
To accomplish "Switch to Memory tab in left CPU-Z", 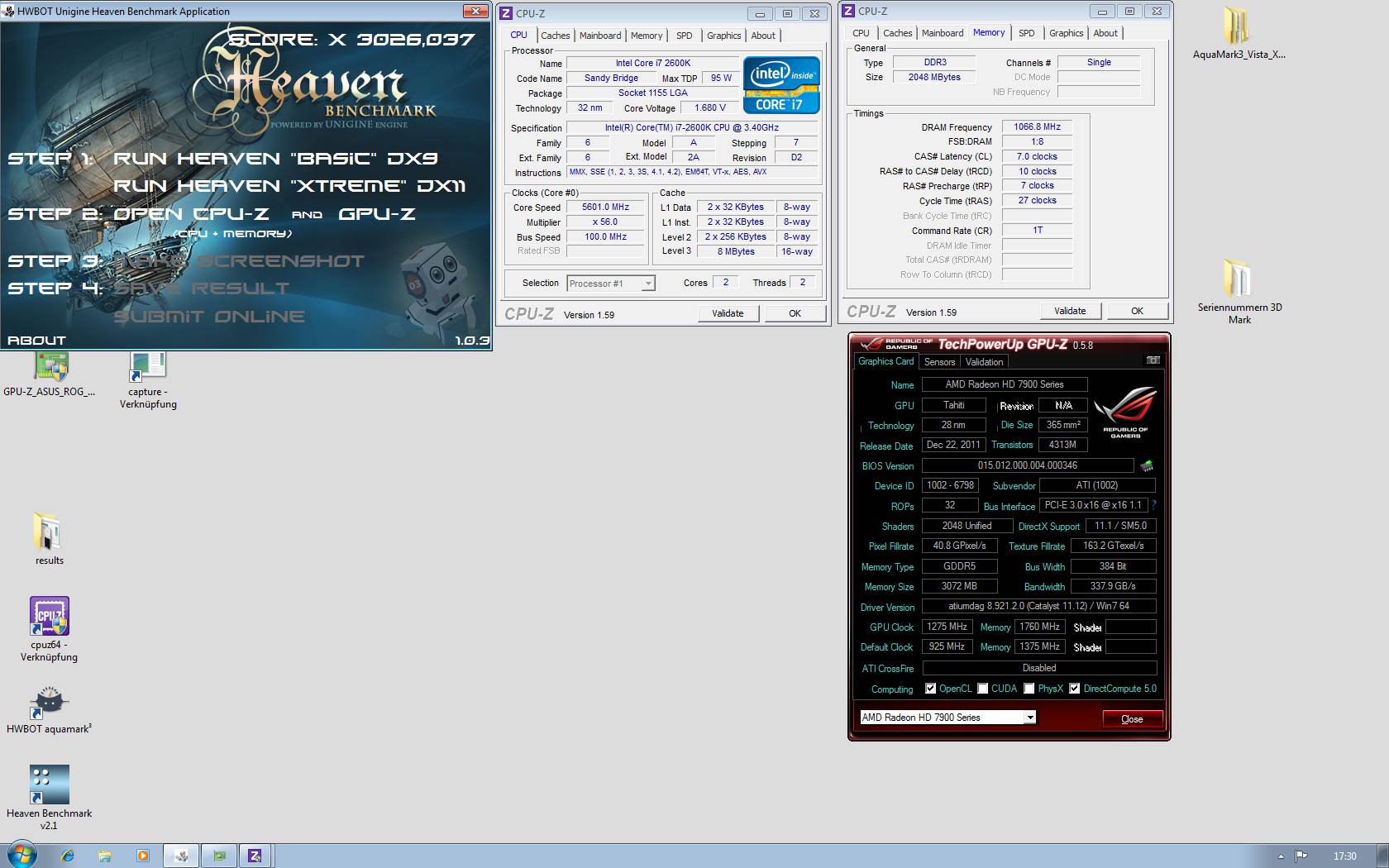I will (x=647, y=36).
